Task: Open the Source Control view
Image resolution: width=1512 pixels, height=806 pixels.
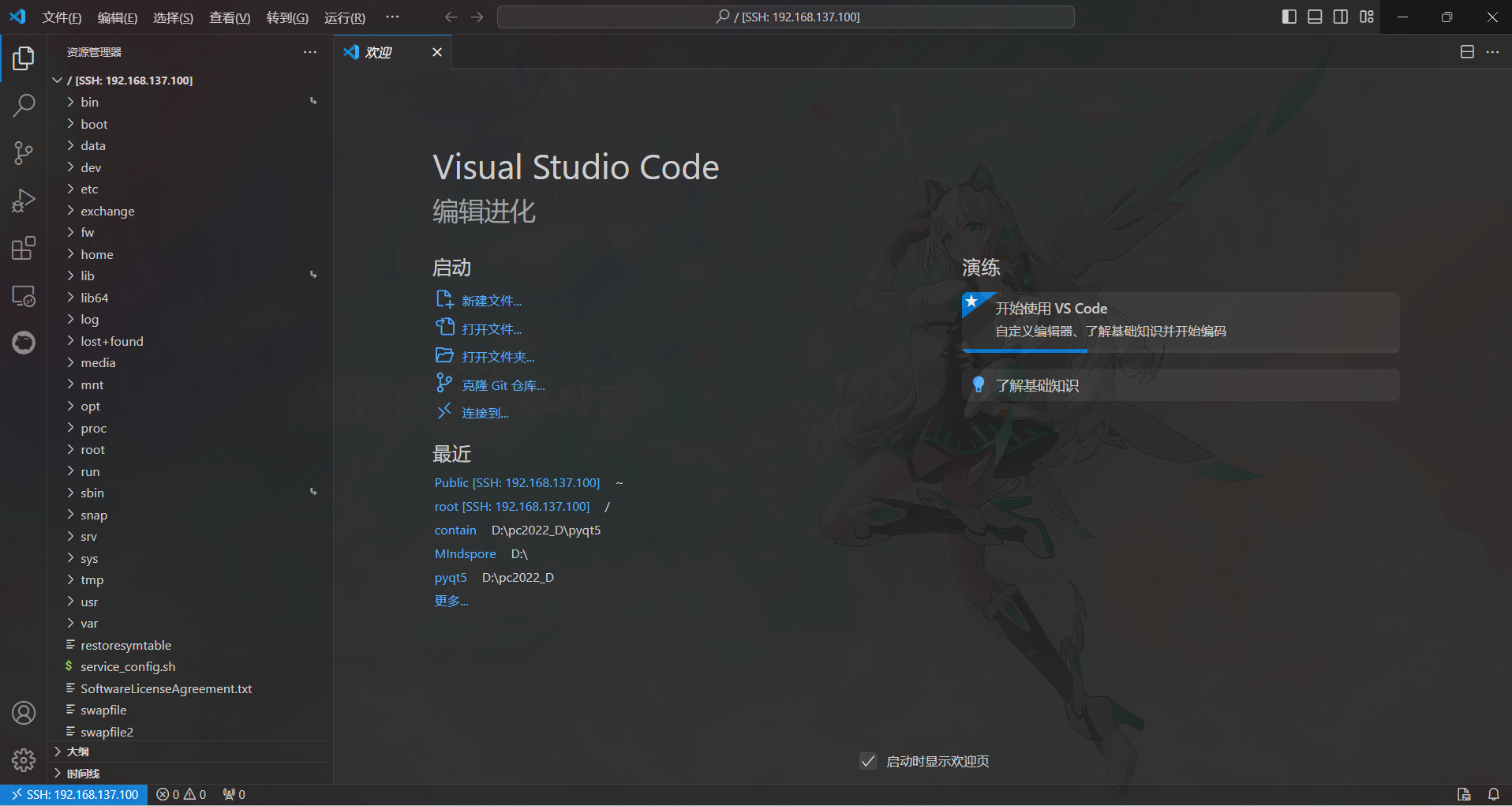Action: [x=24, y=153]
